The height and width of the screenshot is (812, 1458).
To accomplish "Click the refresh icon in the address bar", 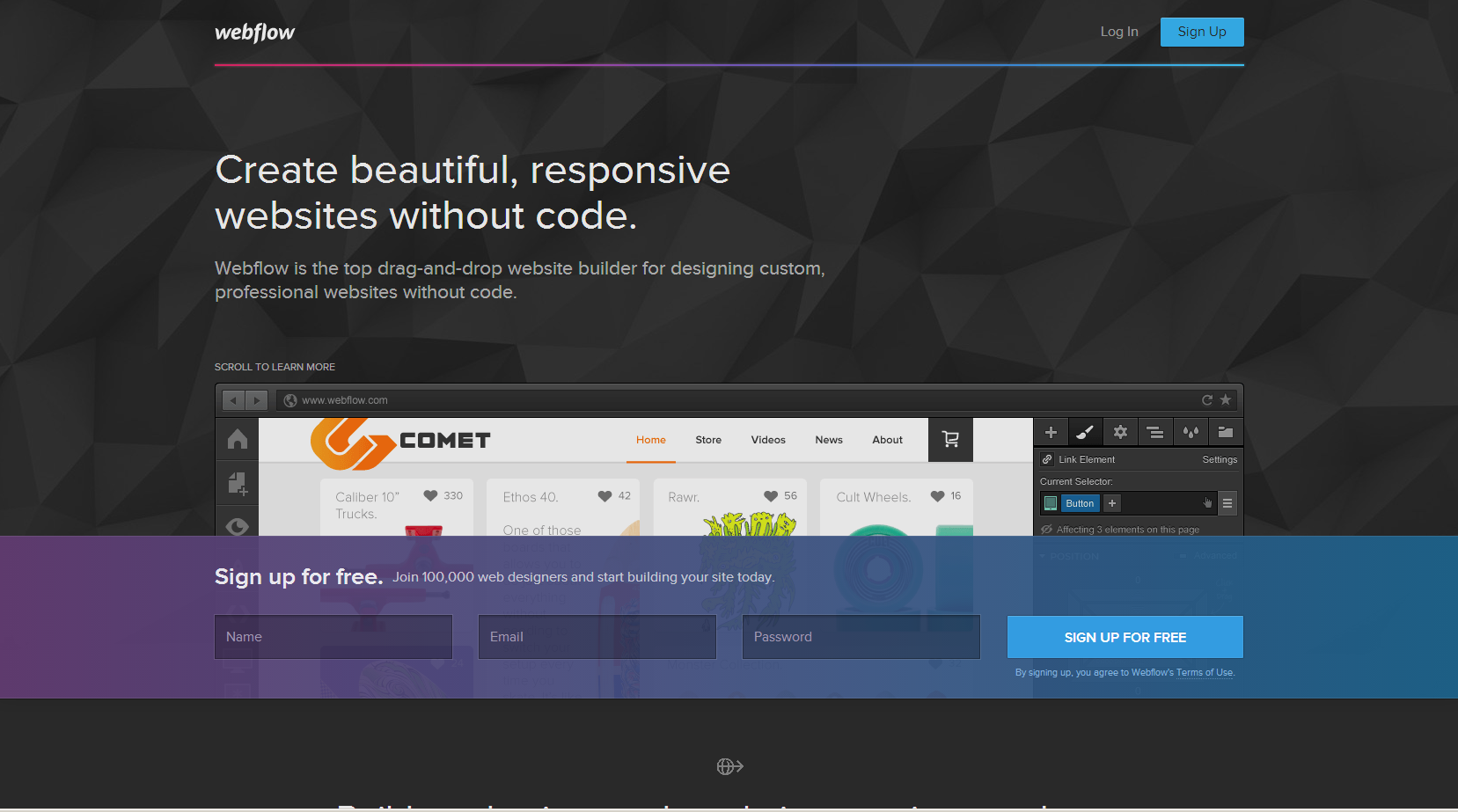I will [1207, 400].
